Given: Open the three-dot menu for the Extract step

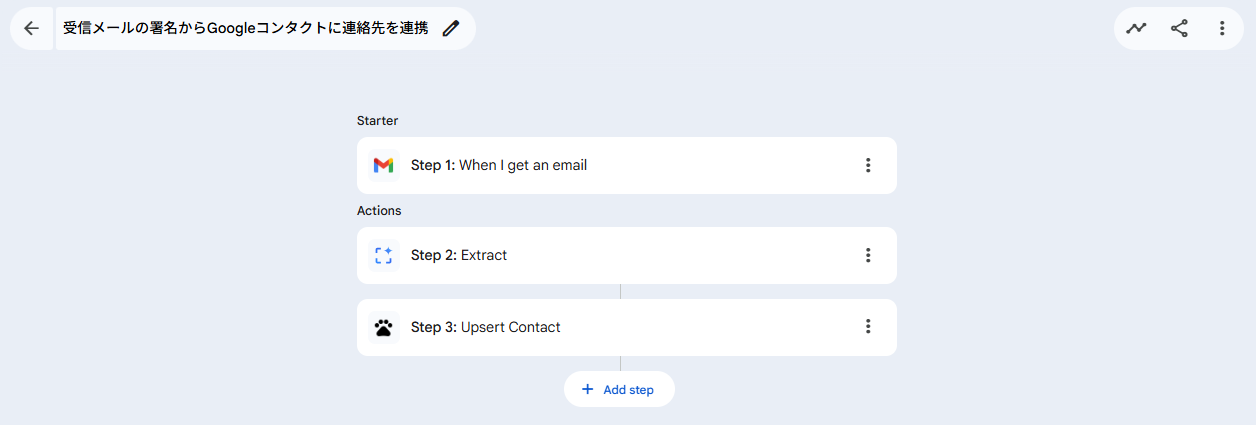Looking at the screenshot, I should click(868, 255).
